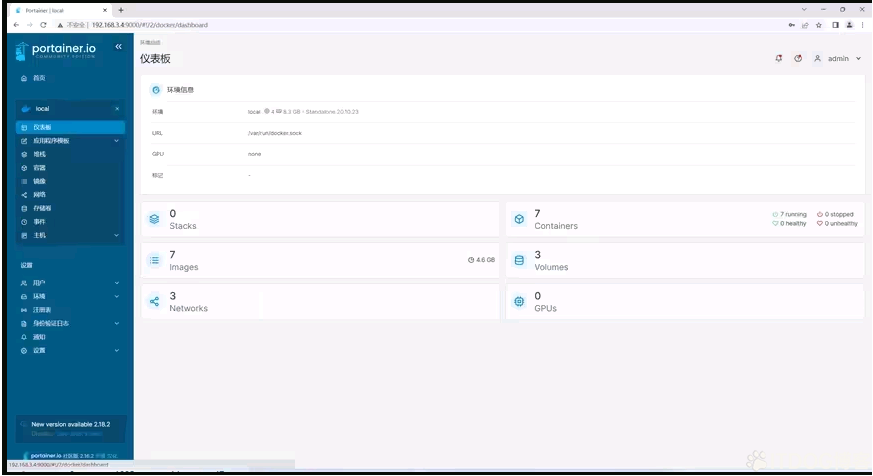
Task: Collapse the Portainer sidebar with double-chevron icon
Action: pyautogui.click(x=118, y=47)
